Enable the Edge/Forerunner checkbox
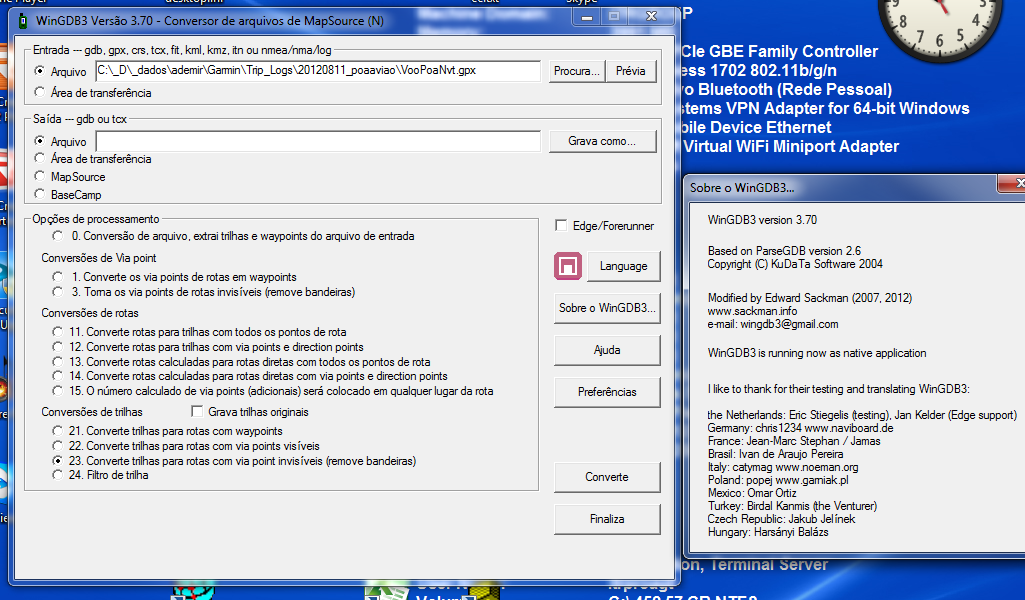This screenshot has width=1025, height=600. click(x=562, y=225)
